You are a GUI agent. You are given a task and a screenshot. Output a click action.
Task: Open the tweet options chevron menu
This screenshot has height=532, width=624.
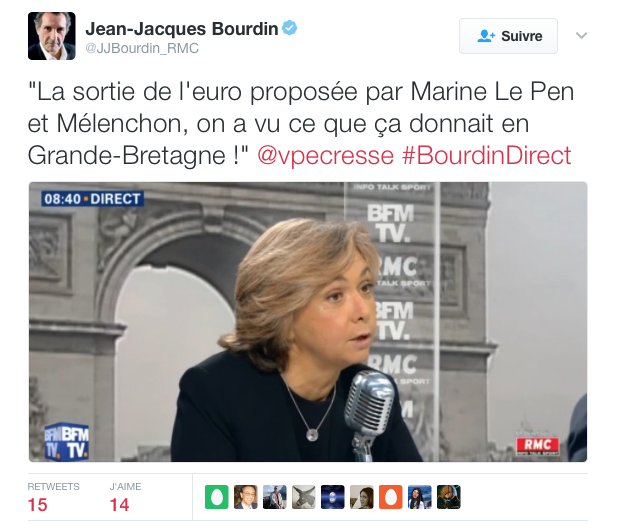[581, 35]
